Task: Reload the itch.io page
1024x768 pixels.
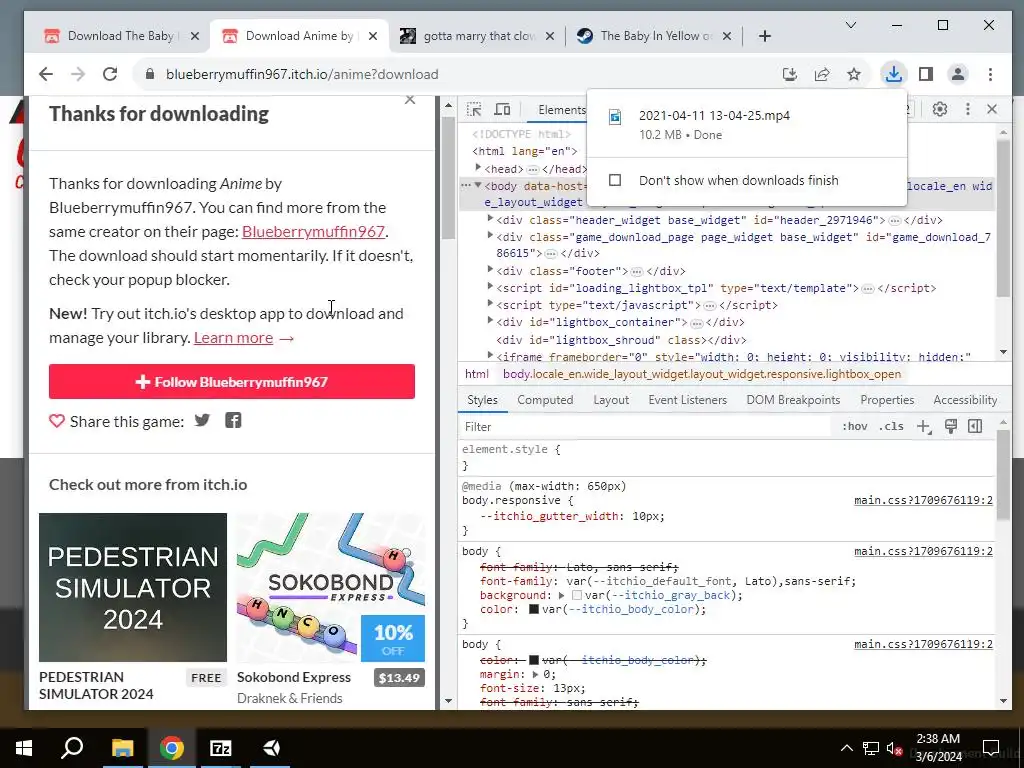Action: click(110, 74)
